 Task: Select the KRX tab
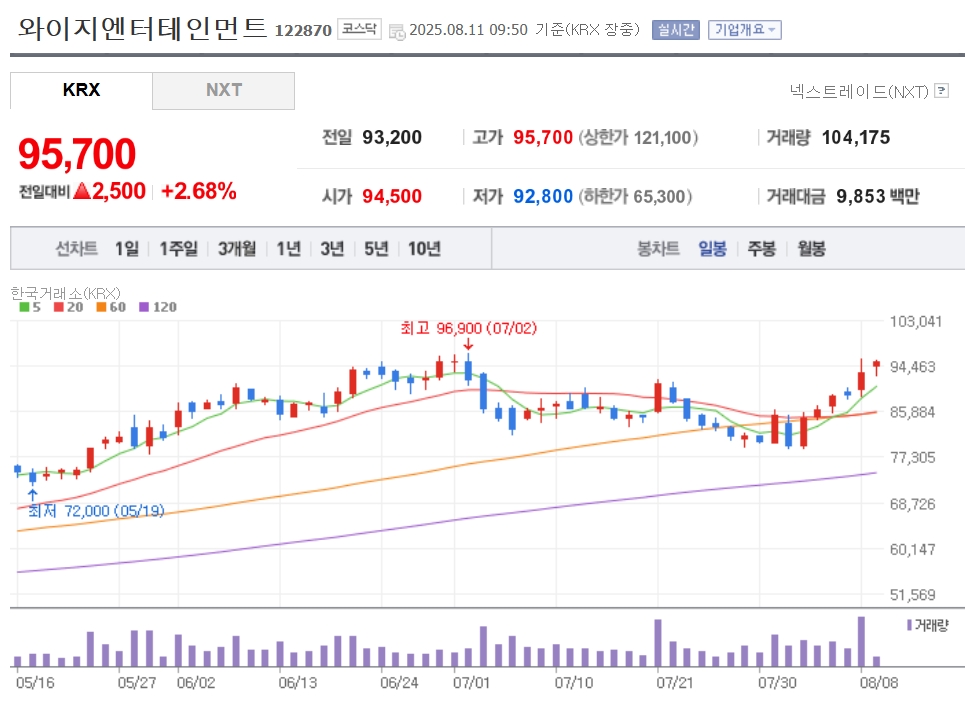[81, 90]
